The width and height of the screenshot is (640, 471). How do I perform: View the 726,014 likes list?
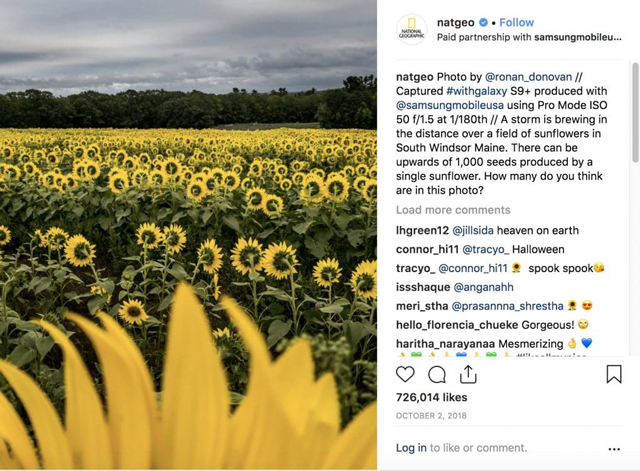coord(431,397)
